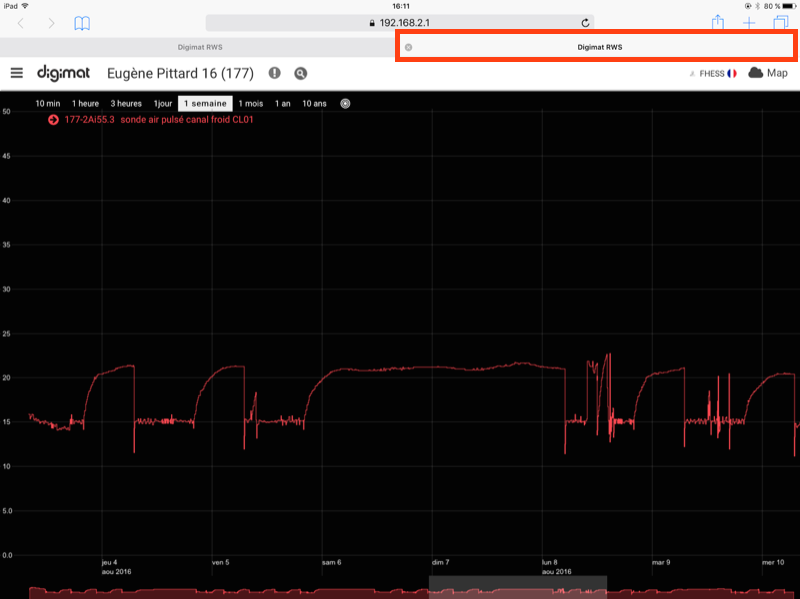Click the mar 9 date label
Viewport: 800px width, 599px height.
point(661,562)
